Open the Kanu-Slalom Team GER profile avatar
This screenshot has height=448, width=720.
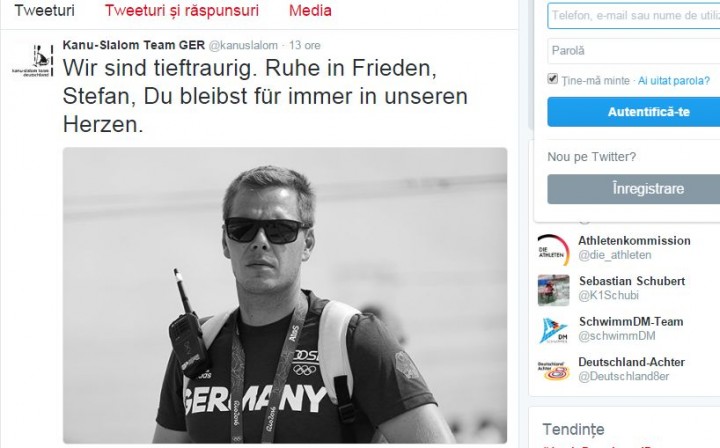(33, 60)
